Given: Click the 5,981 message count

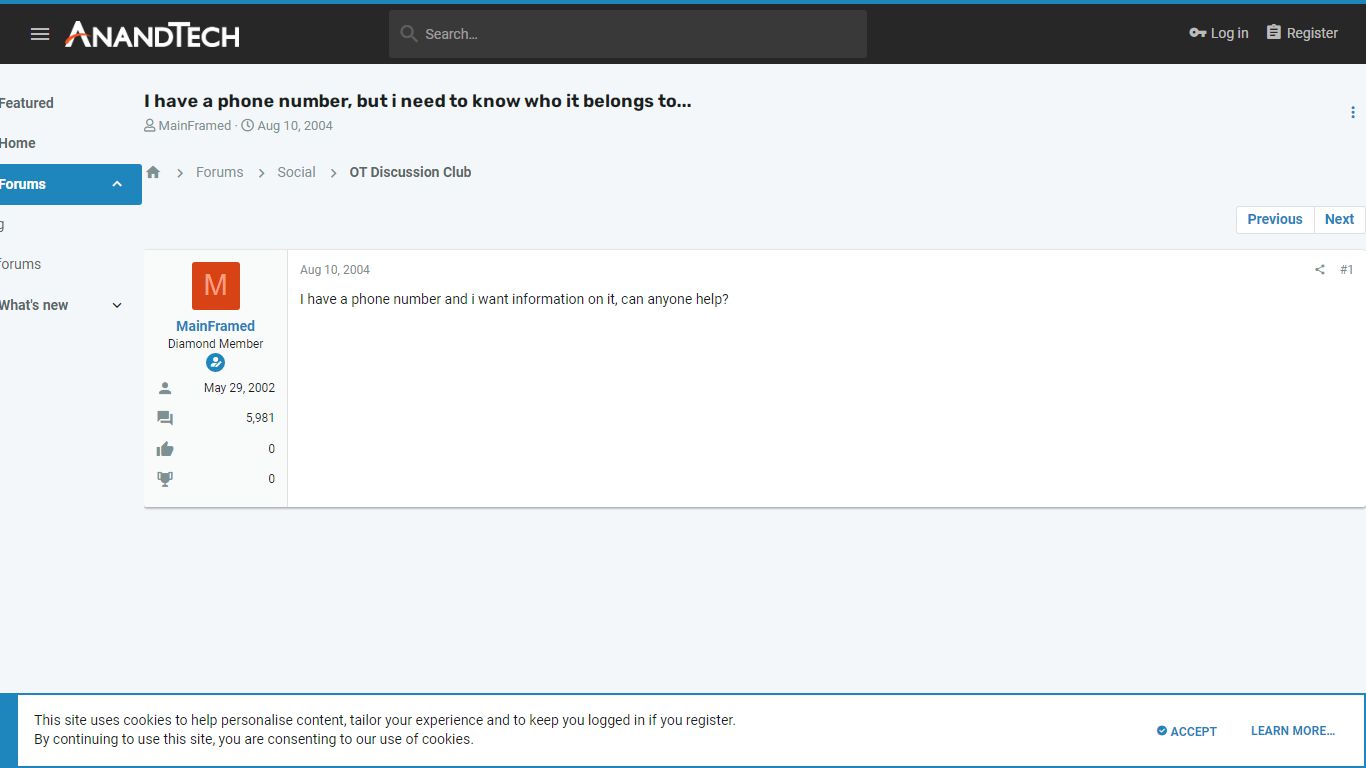Looking at the screenshot, I should pyautogui.click(x=260, y=418).
